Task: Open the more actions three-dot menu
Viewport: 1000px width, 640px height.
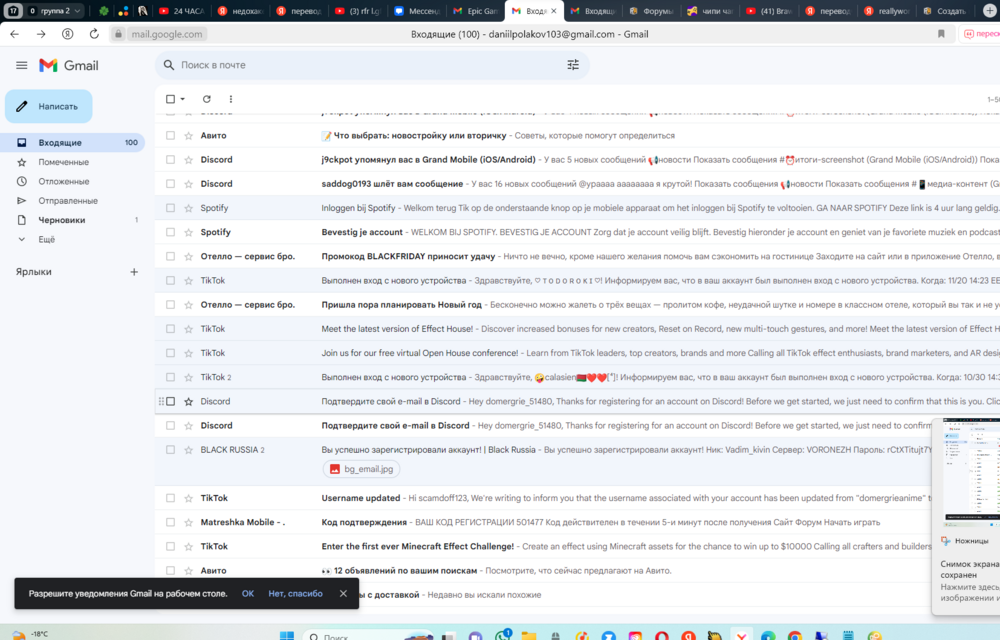Action: 231,99
